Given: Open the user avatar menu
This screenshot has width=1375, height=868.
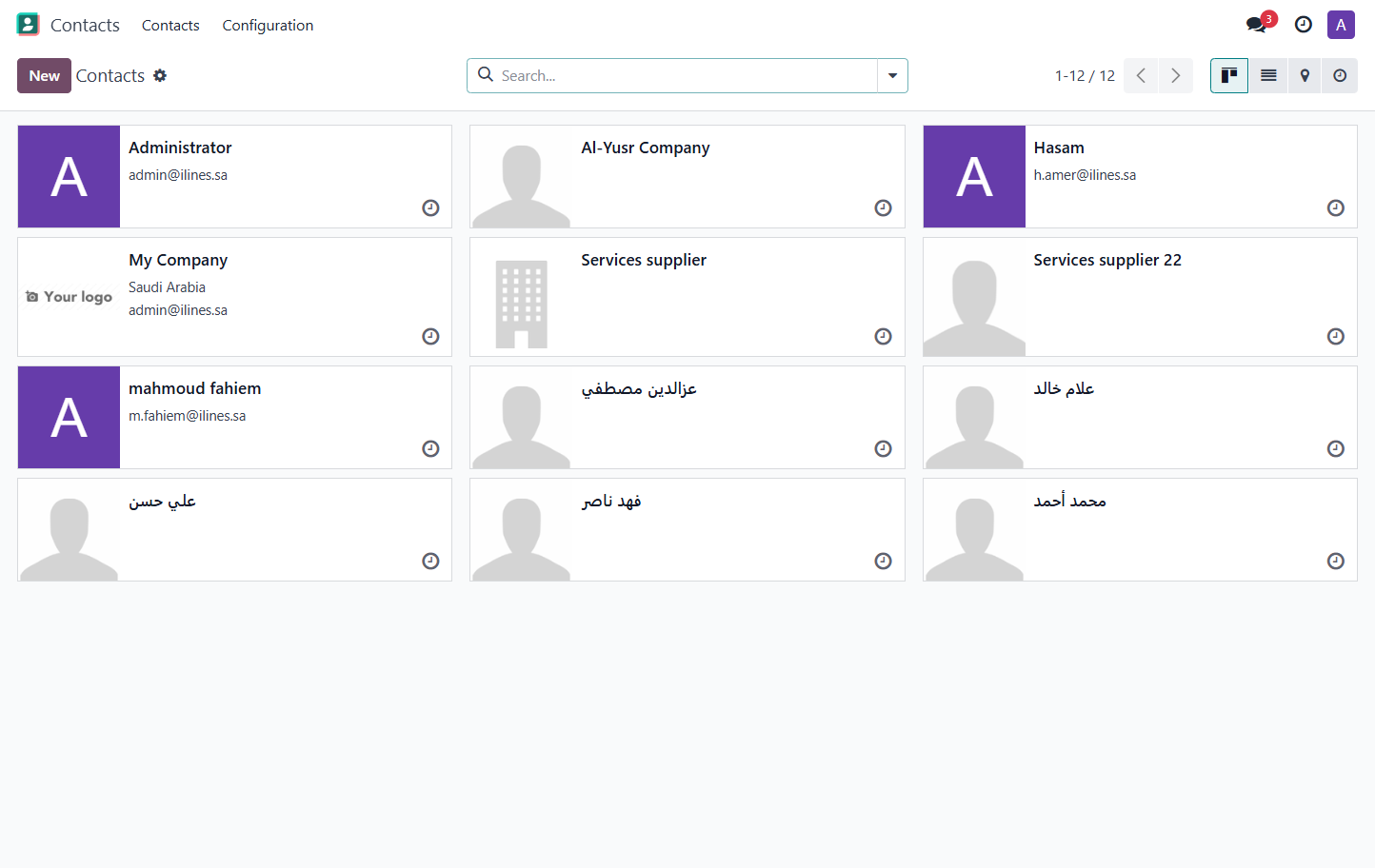Looking at the screenshot, I should (1341, 25).
